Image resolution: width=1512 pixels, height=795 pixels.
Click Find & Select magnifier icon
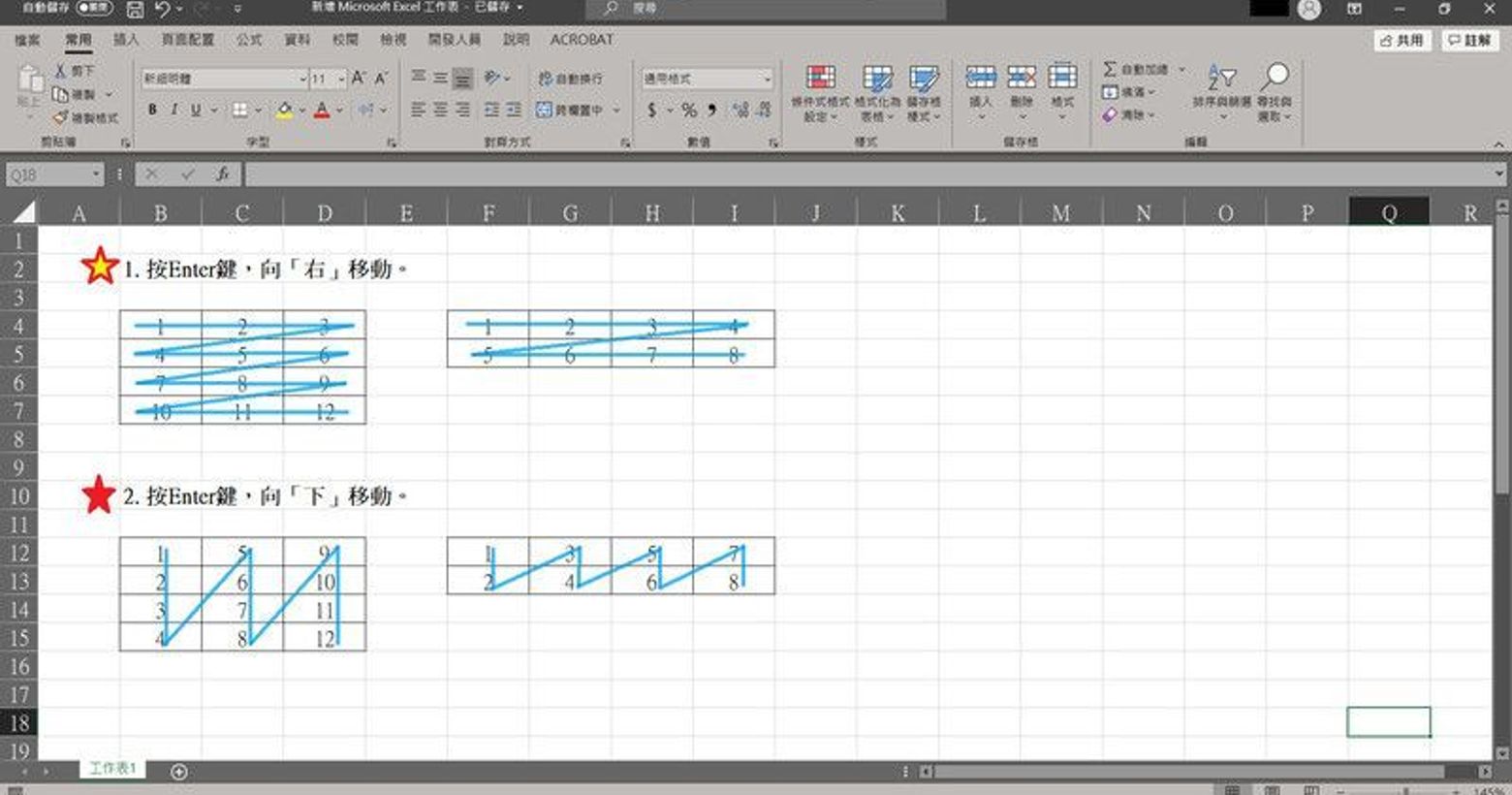pyautogui.click(x=1276, y=77)
